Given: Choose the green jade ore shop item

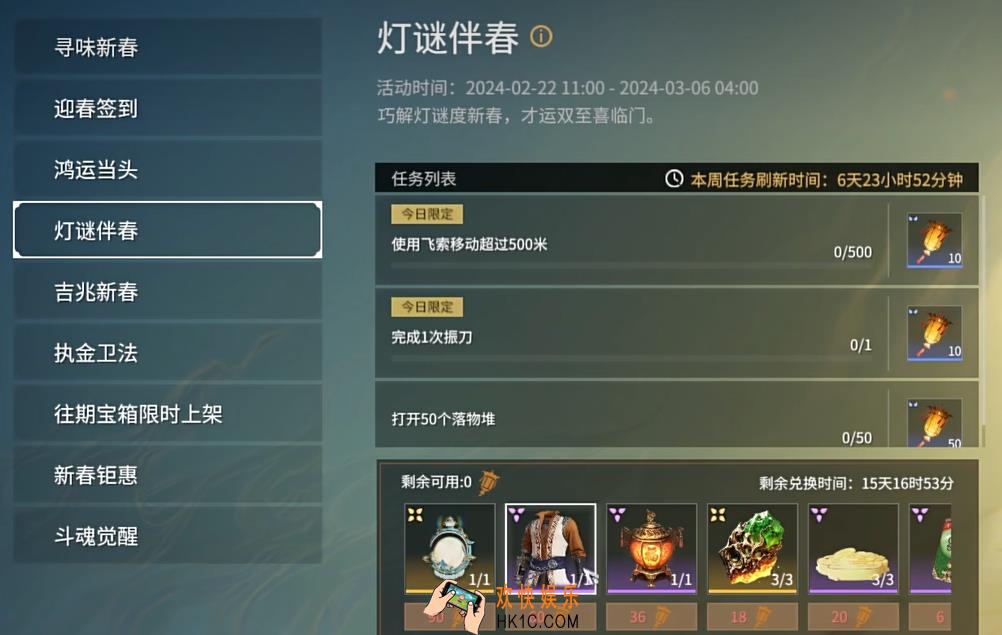Looking at the screenshot, I should [x=752, y=549].
